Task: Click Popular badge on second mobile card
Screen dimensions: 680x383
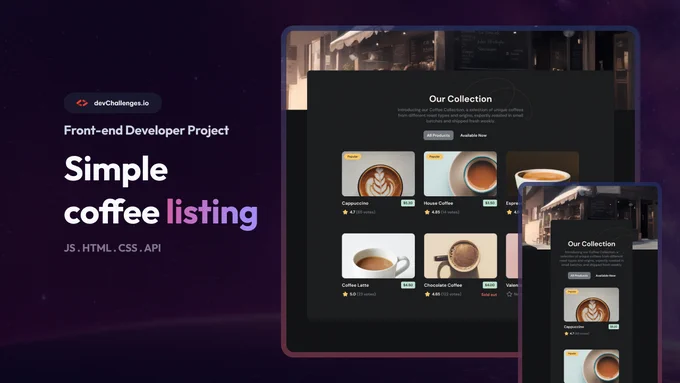Action: 572,354
